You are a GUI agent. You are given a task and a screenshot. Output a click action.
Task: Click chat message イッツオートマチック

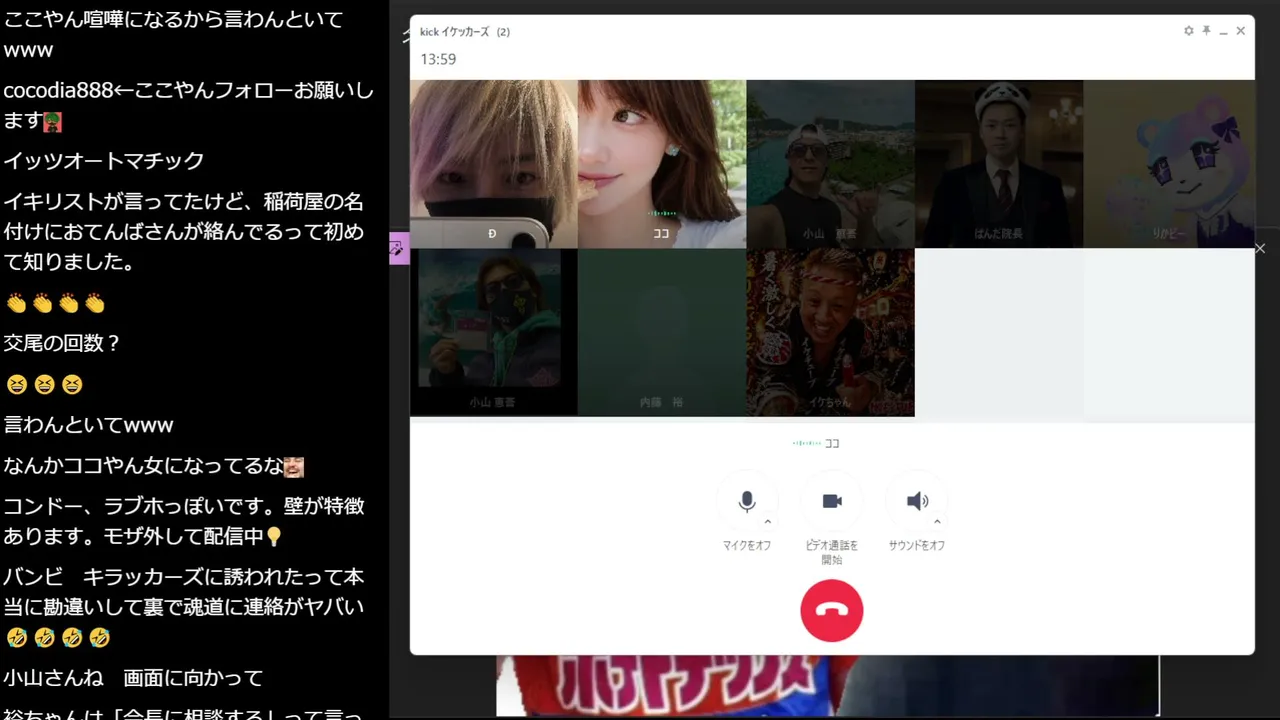click(104, 161)
